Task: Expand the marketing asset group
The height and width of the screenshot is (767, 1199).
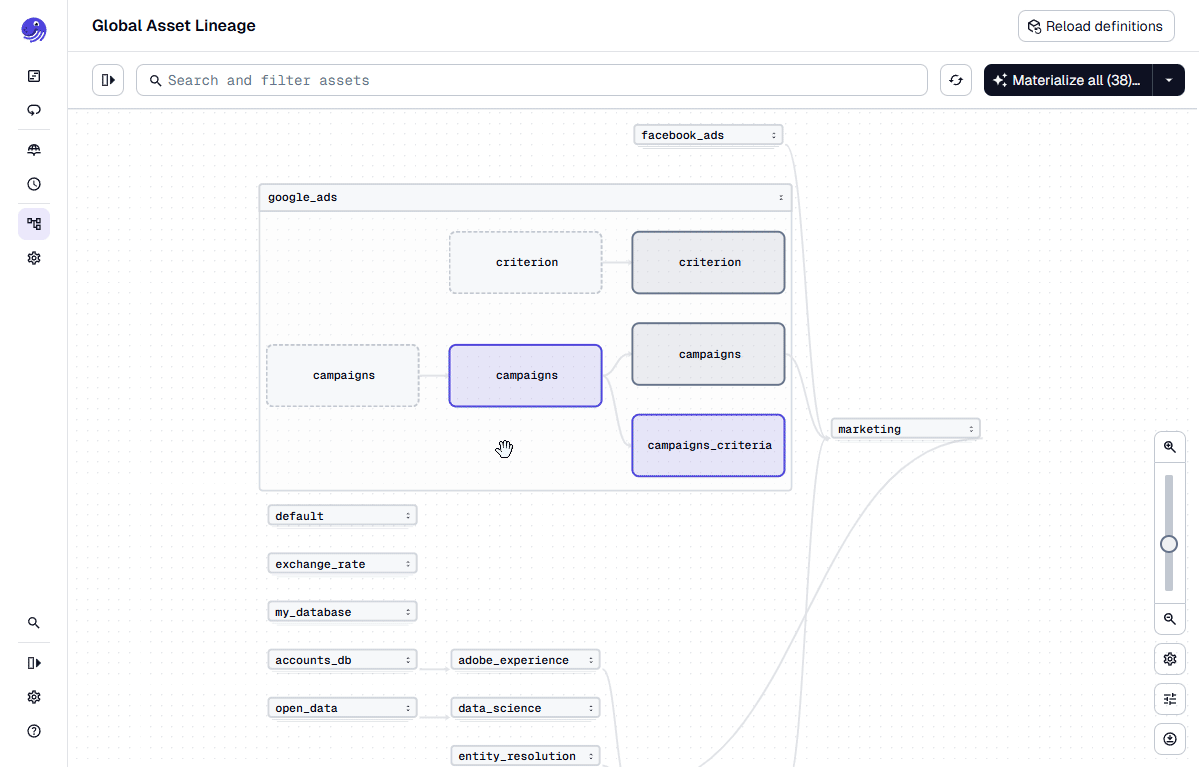Action: coord(970,429)
